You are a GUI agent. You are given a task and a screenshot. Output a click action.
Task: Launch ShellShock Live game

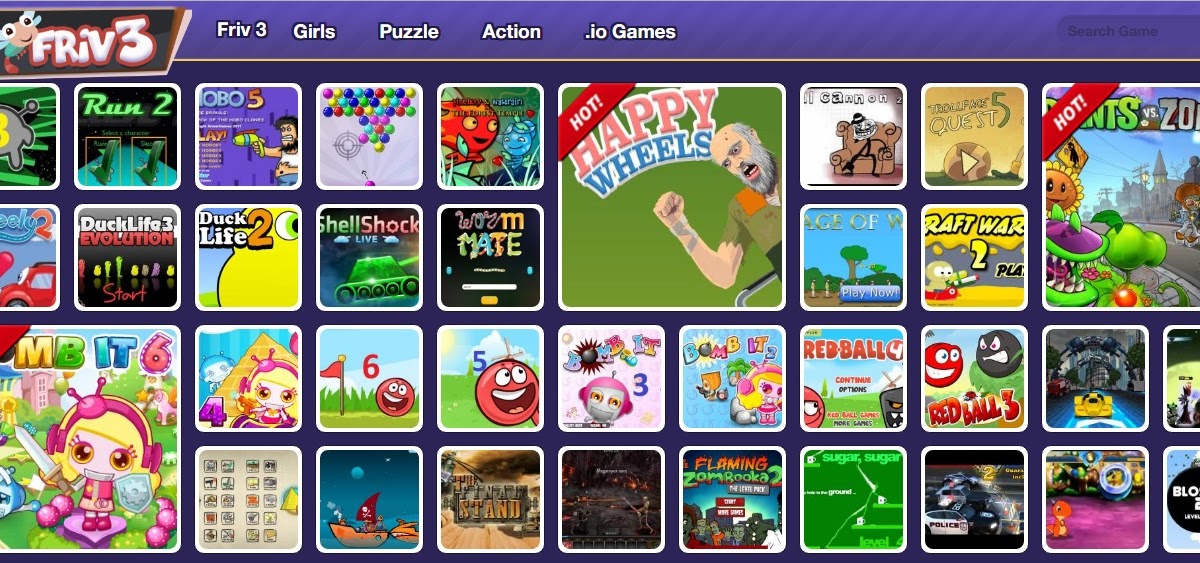coord(370,258)
